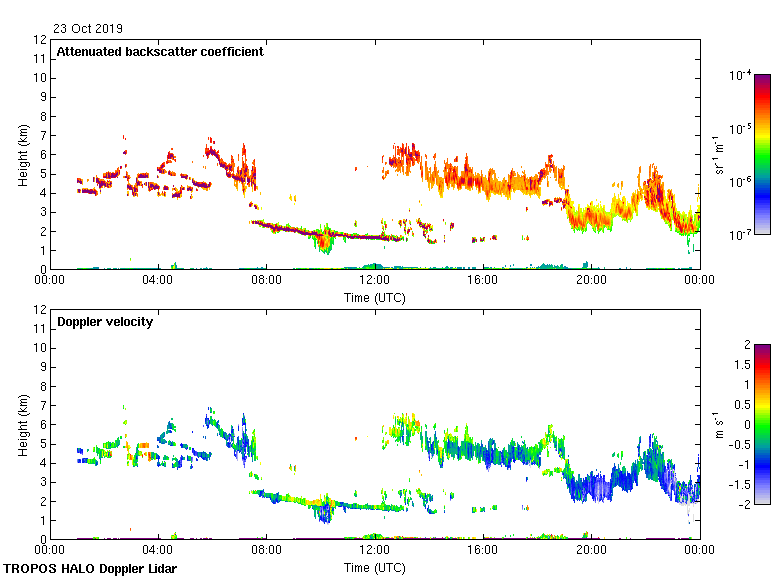780x580 pixels.
Task: Click the 16:00 tick on the top time axis
Action: pos(483,282)
